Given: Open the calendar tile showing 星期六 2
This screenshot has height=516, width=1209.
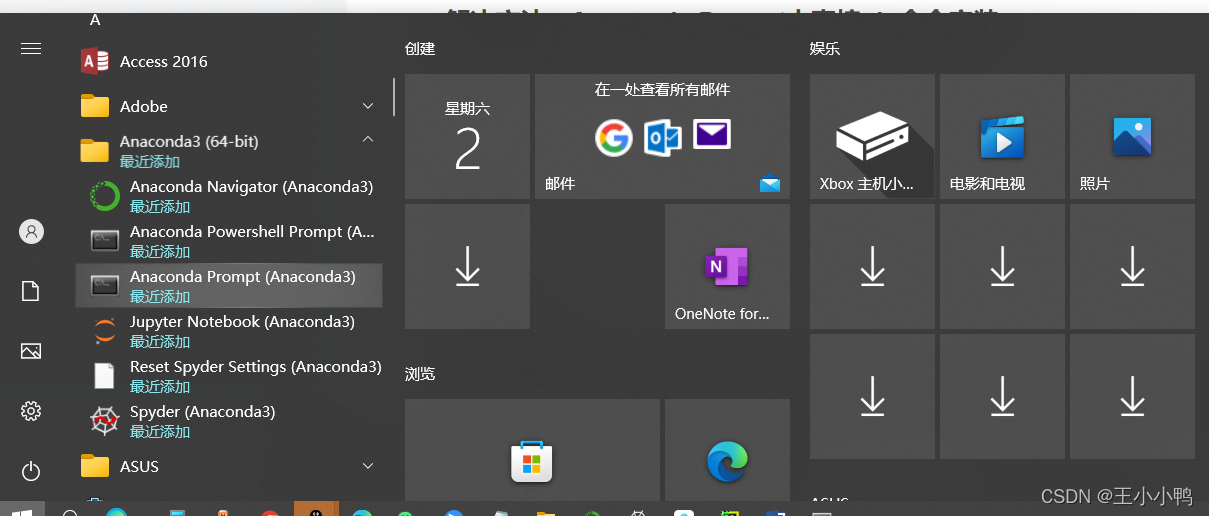Looking at the screenshot, I should click(x=467, y=136).
